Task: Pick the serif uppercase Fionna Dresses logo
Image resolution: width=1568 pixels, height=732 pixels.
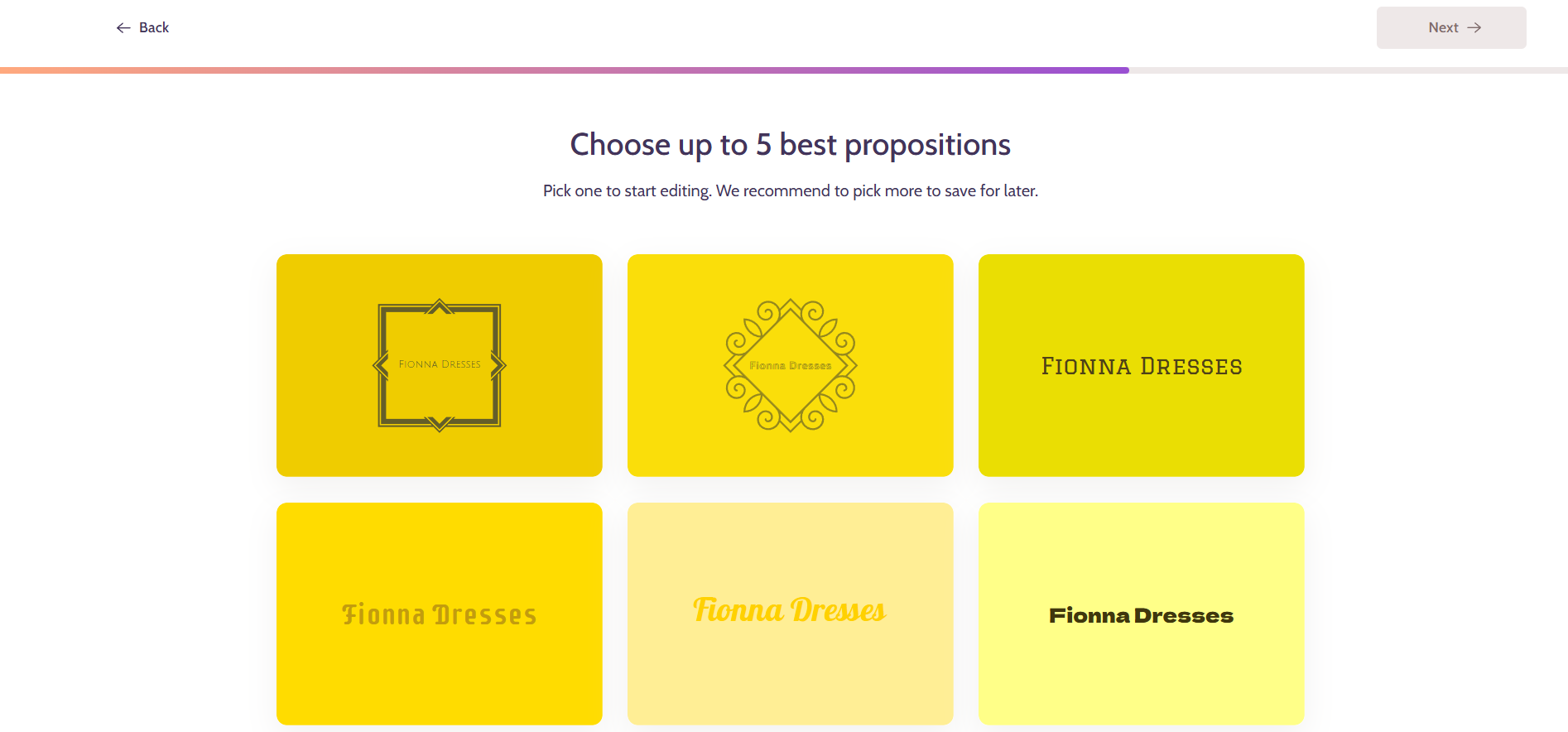Action: [1141, 365]
